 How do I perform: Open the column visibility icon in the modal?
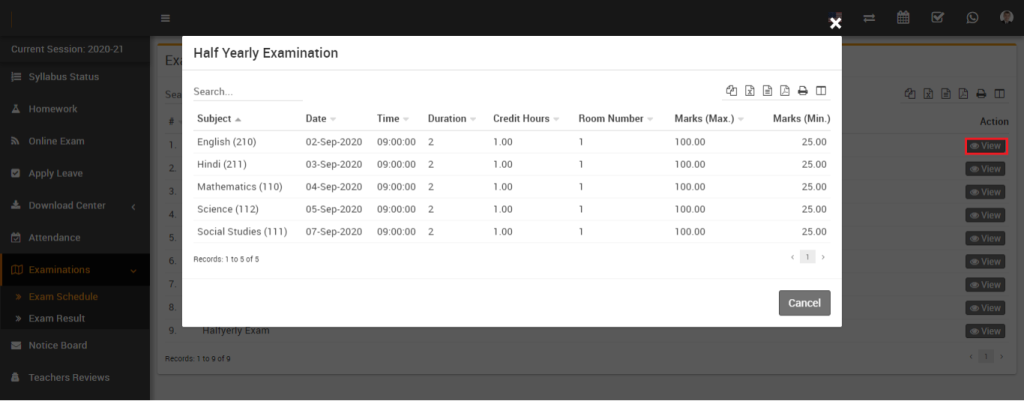(820, 92)
